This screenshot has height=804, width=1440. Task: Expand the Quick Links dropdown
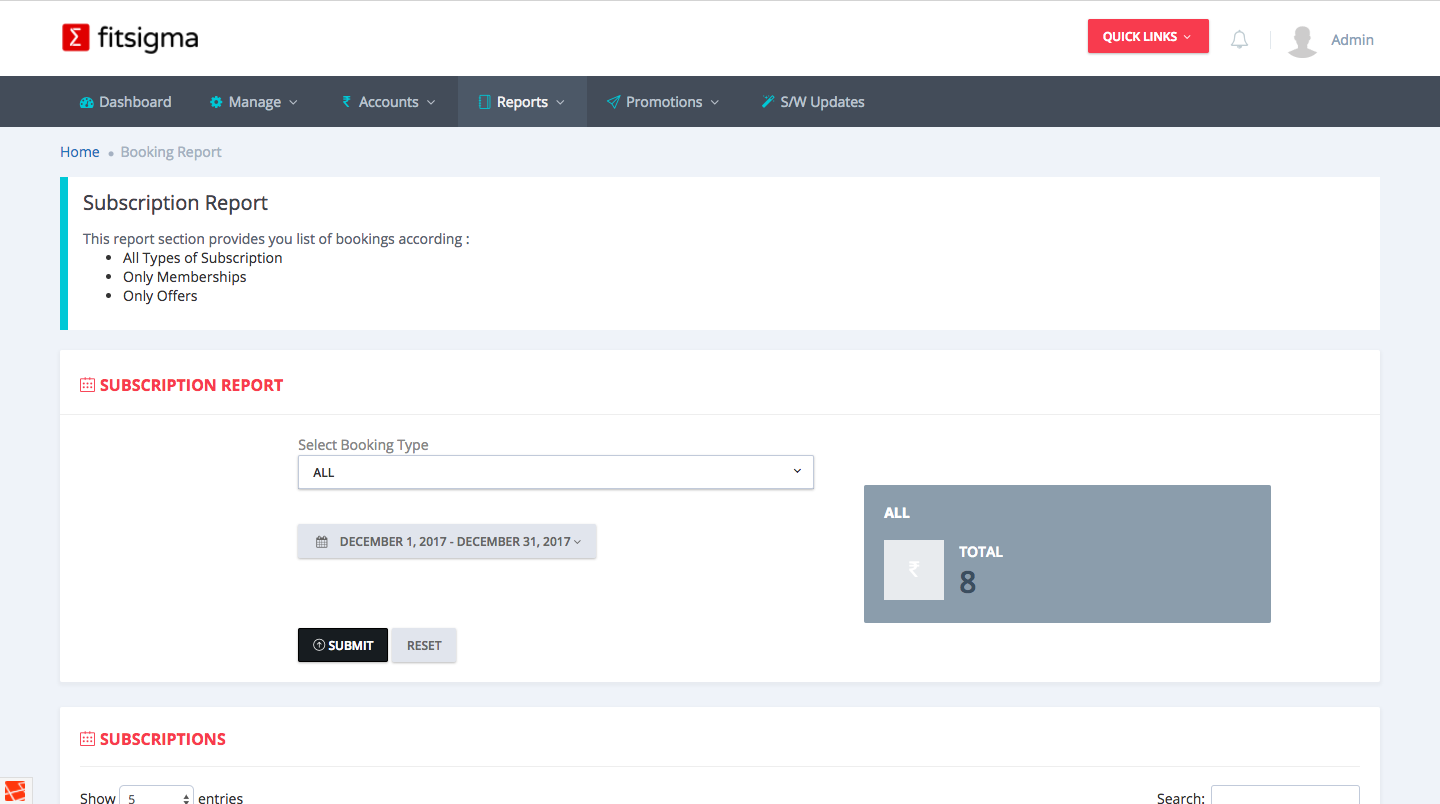coord(1147,37)
